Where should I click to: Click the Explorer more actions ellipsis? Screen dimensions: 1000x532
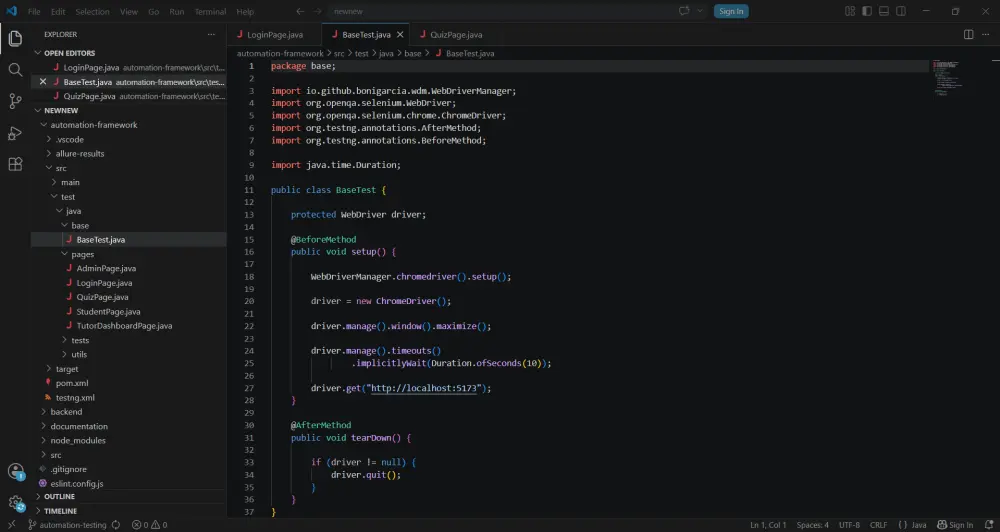(x=211, y=34)
